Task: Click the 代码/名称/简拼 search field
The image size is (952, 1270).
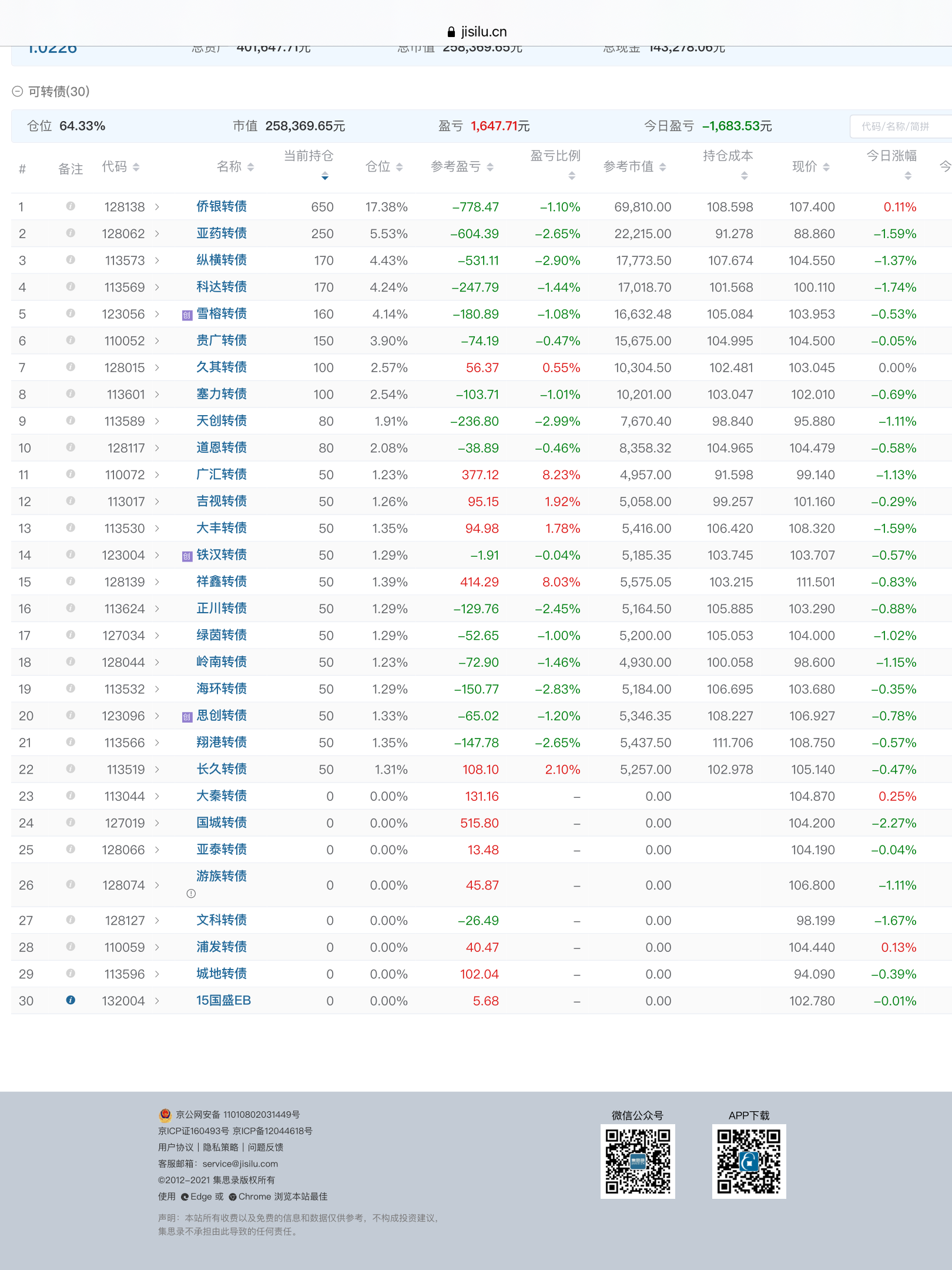Action: 900,126
